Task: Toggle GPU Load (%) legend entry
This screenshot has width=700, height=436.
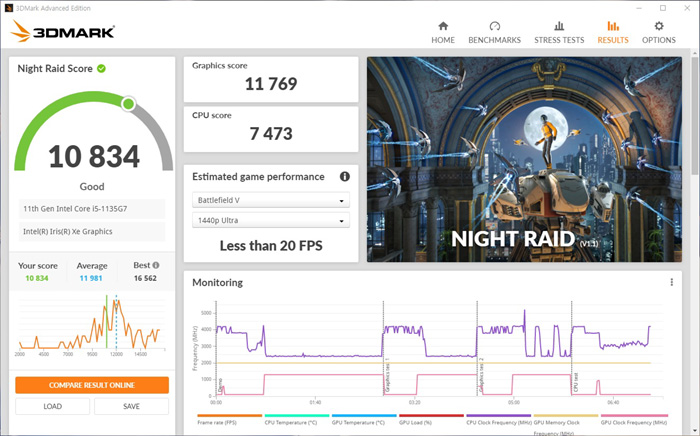Action: pos(431,419)
